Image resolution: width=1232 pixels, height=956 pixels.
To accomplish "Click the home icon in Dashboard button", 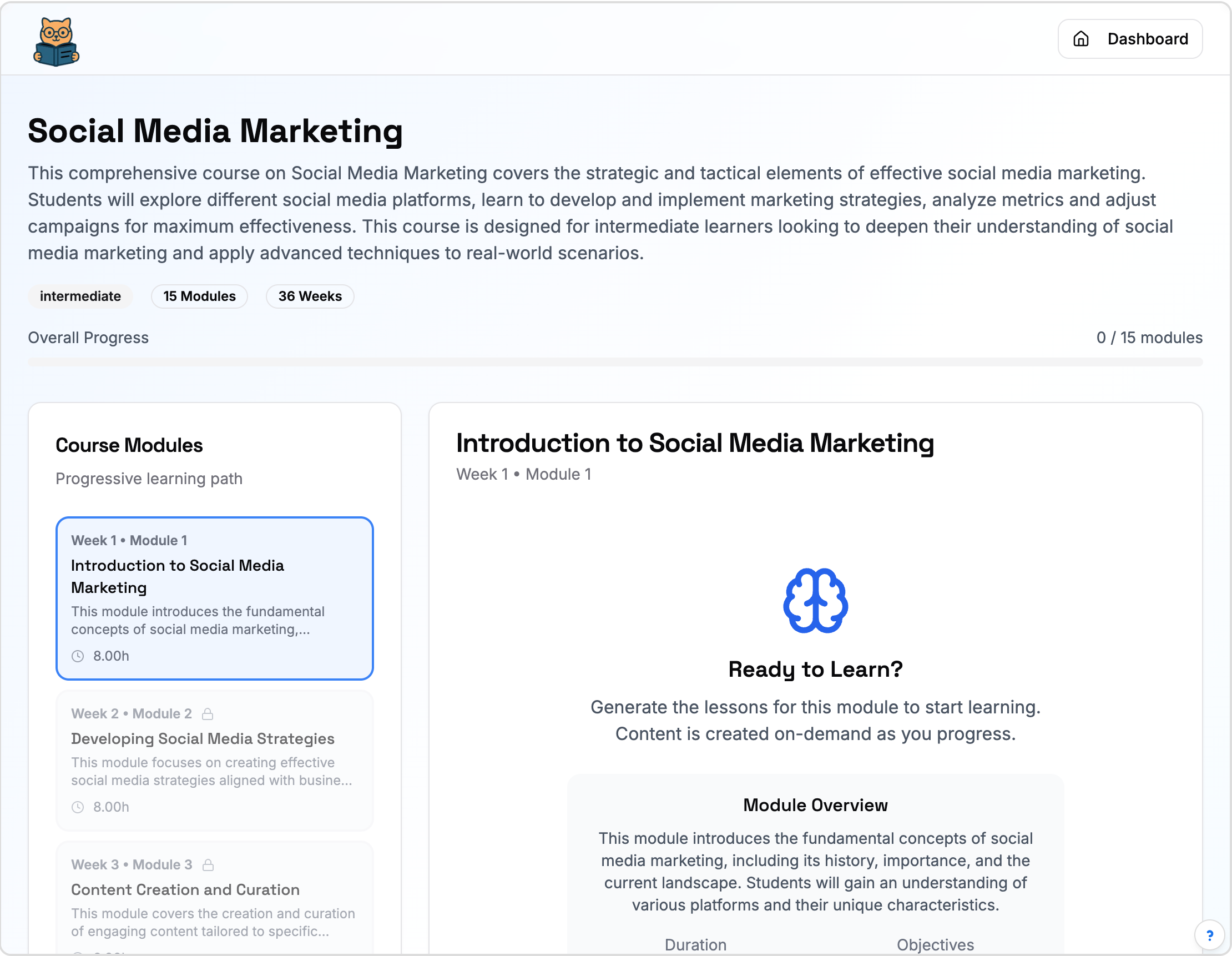I will tap(1080, 39).
